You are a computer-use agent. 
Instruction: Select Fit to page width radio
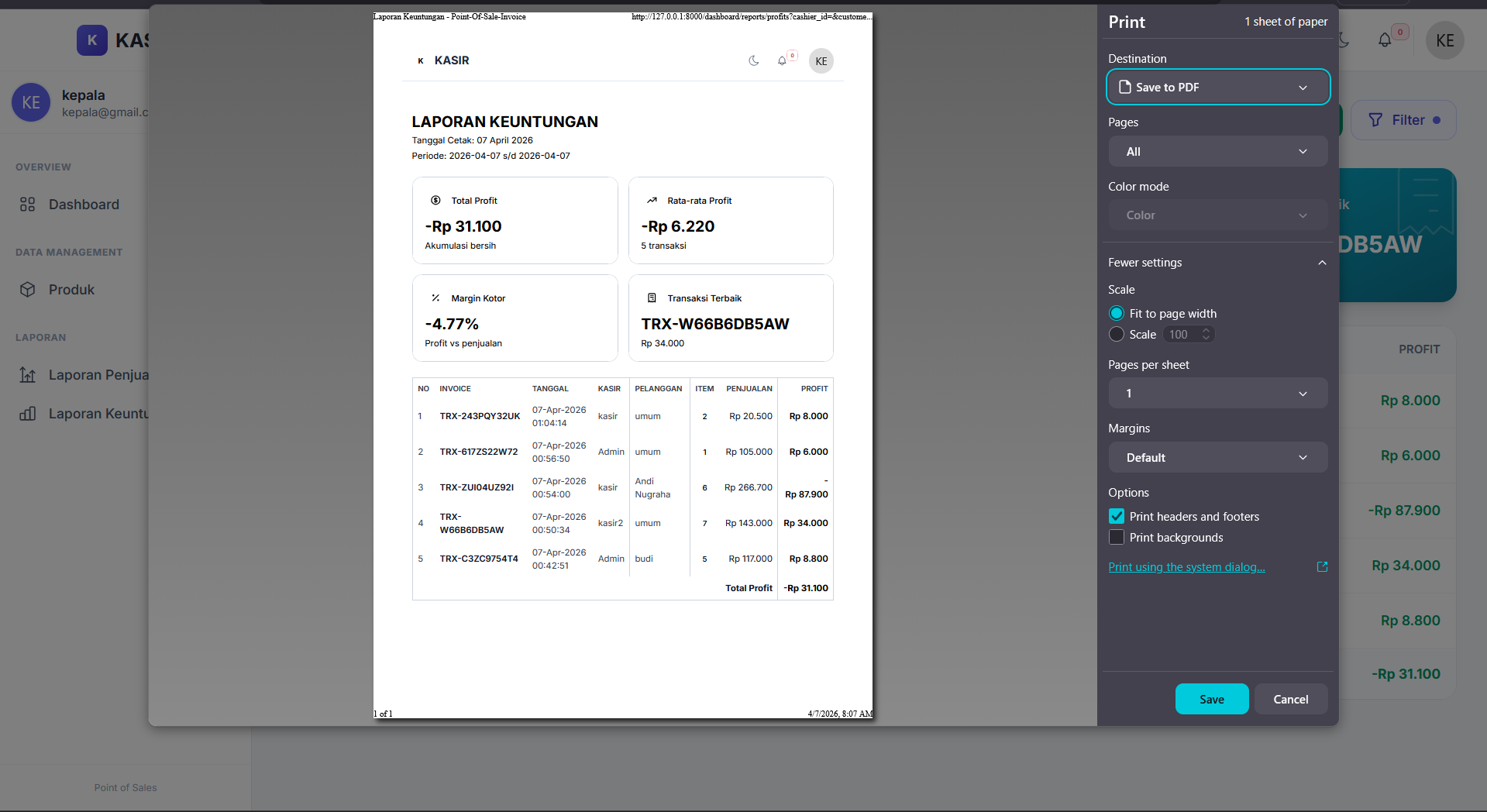tap(1117, 313)
